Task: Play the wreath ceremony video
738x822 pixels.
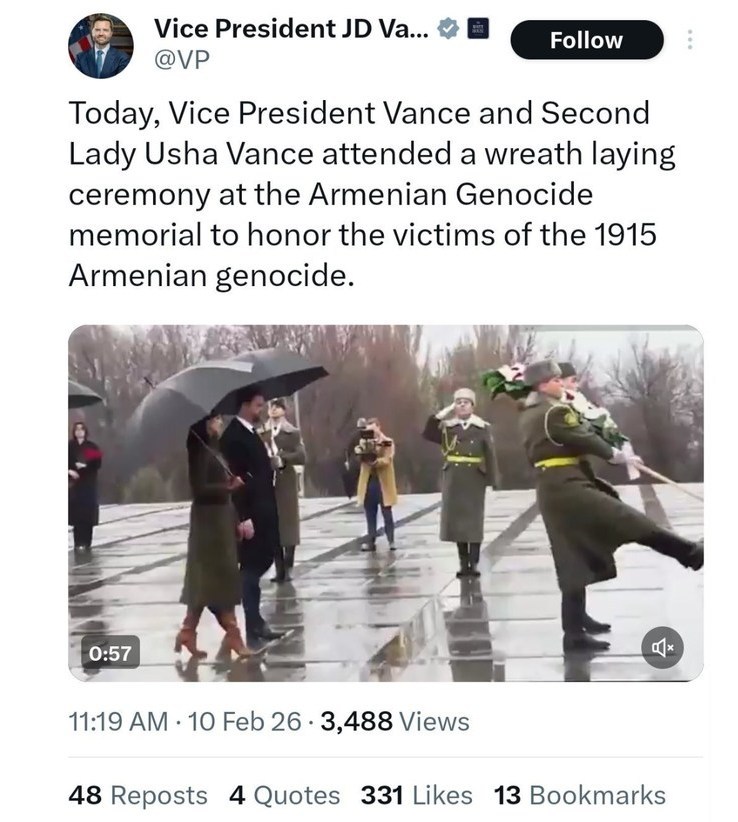Action: 385,500
